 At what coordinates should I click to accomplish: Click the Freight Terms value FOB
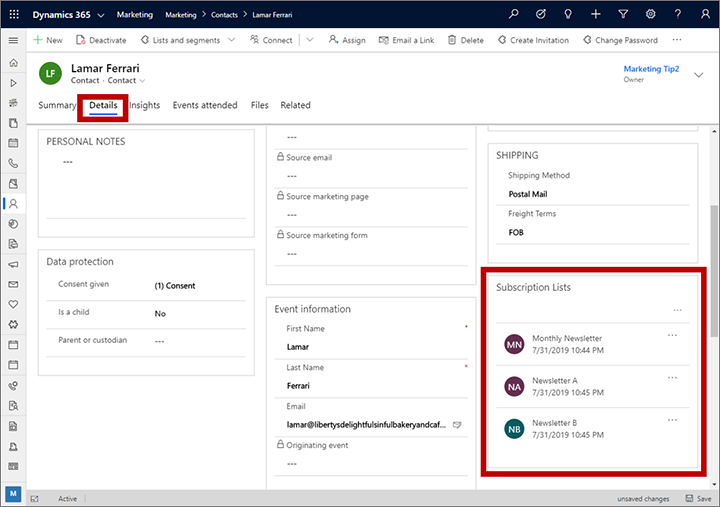click(516, 232)
